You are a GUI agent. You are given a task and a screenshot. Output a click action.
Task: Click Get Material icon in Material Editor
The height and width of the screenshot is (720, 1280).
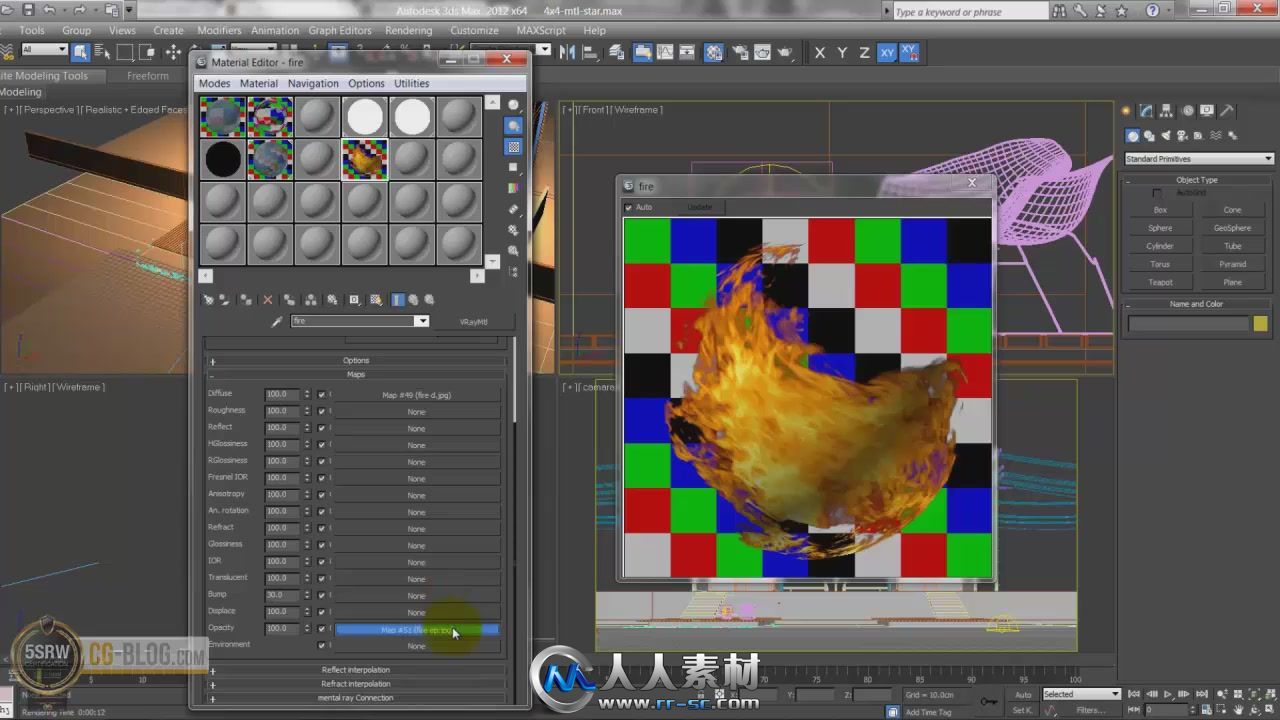click(209, 299)
